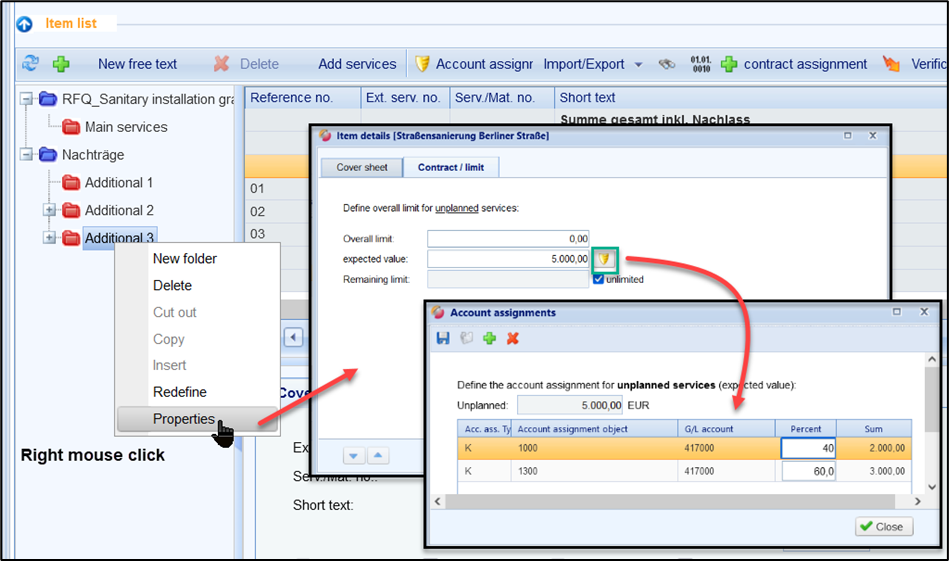Expand the Additional 3 tree node

49,238
